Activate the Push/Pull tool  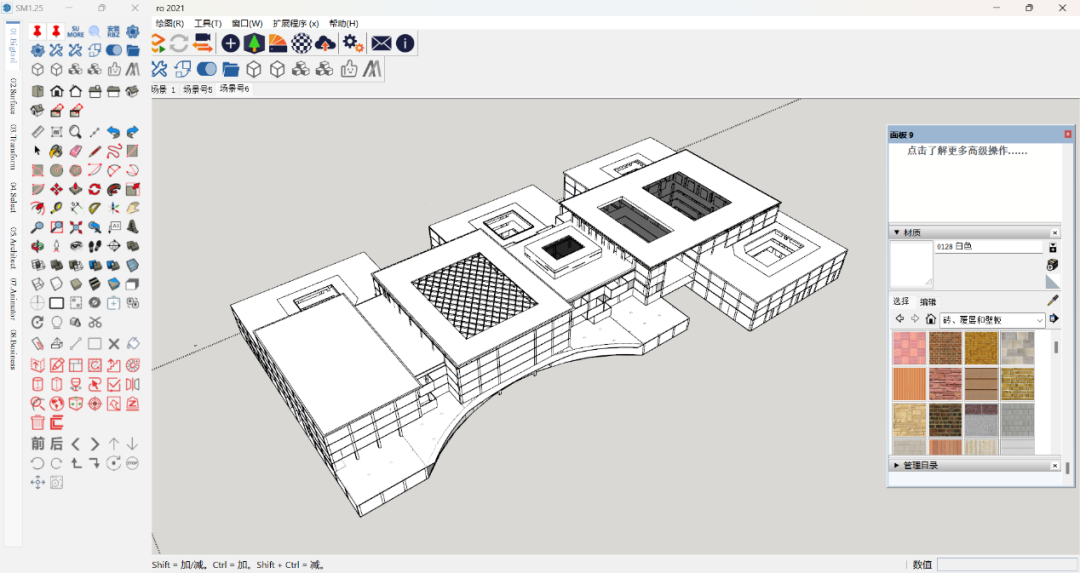tap(76, 189)
